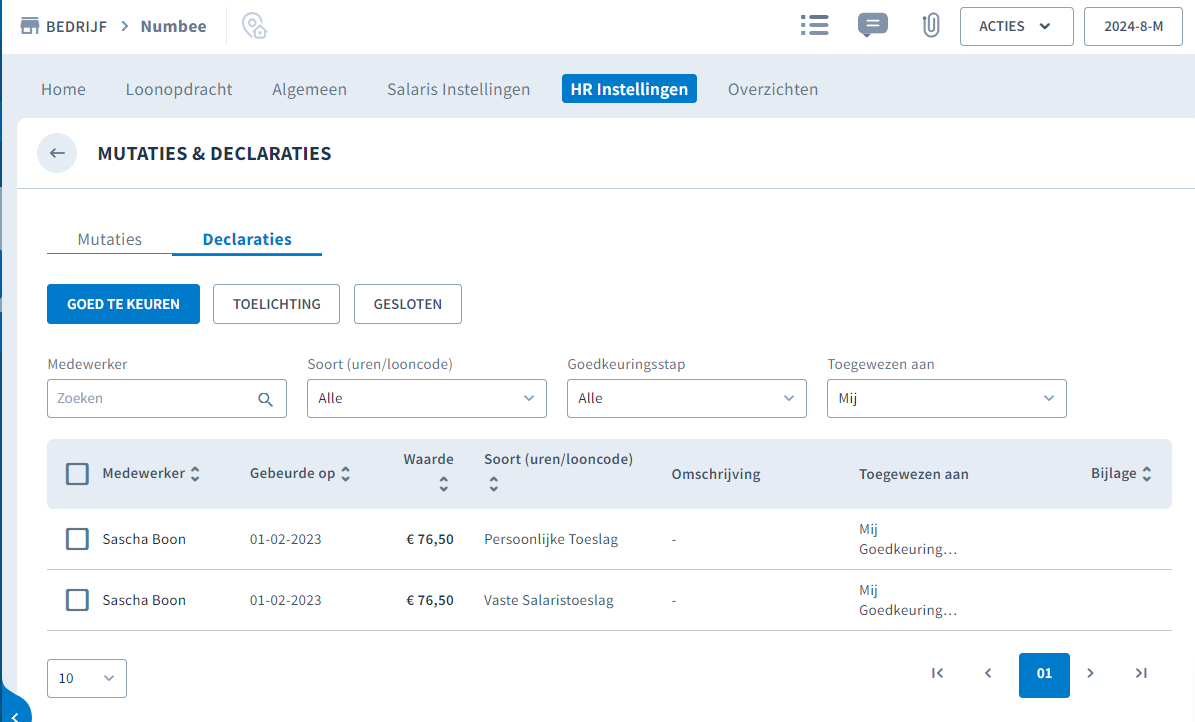
Task: Click BEDRIJF breadcrumb link
Action: click(x=76, y=27)
